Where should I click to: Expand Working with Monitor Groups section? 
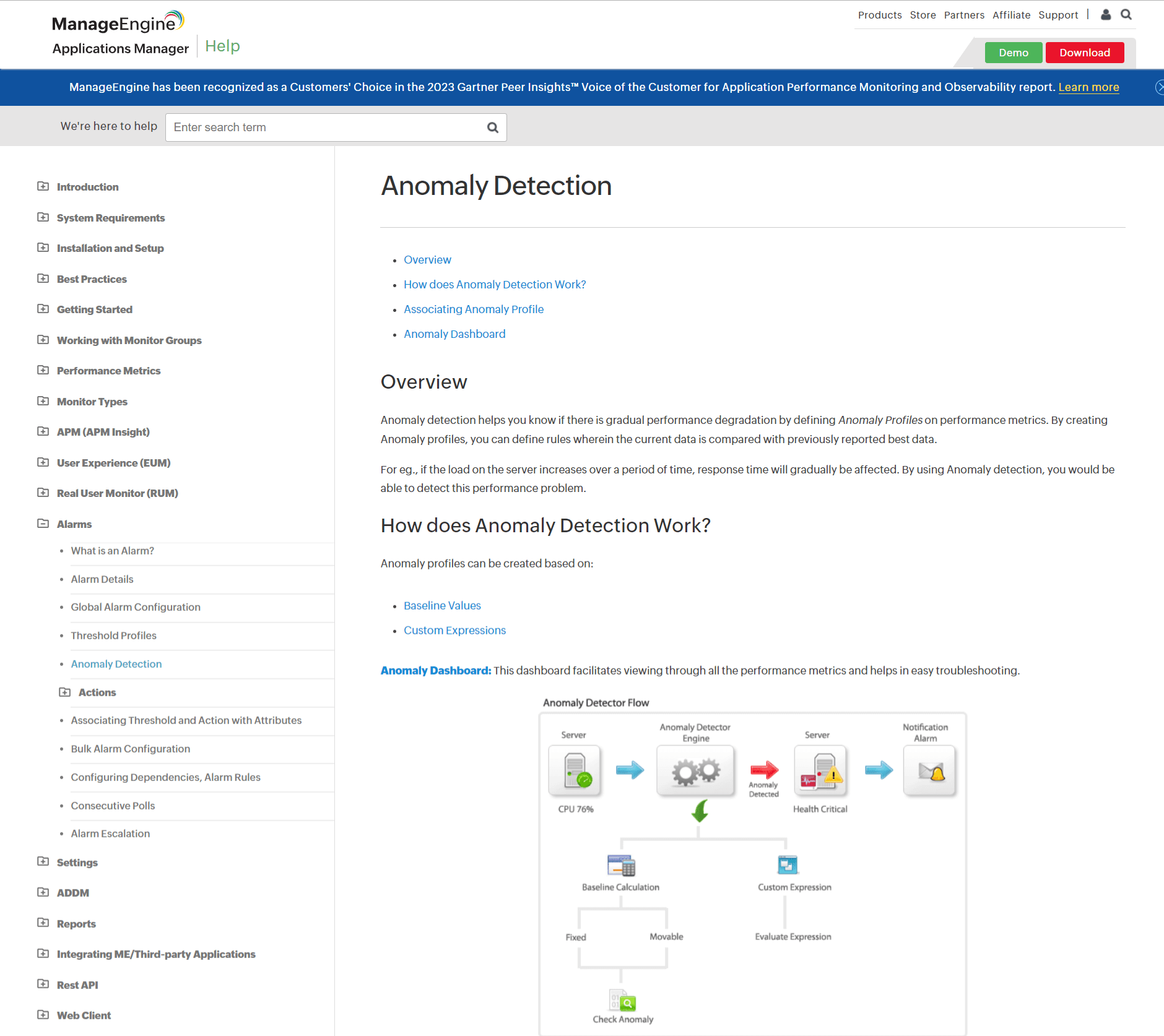(x=43, y=340)
